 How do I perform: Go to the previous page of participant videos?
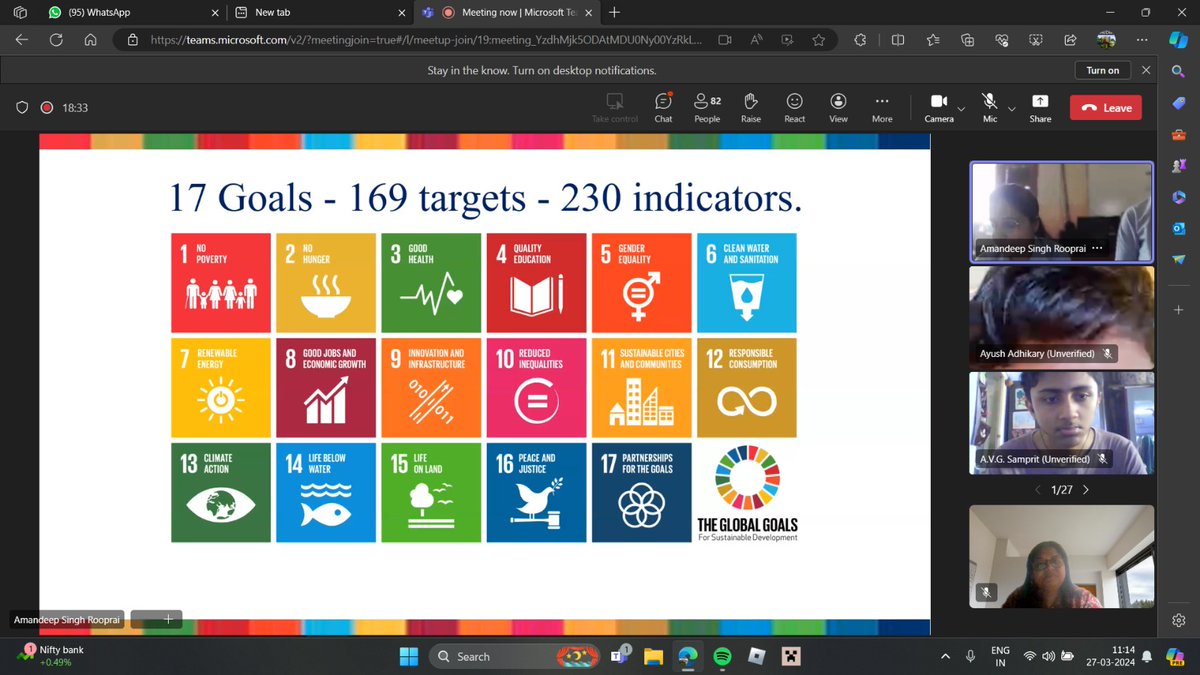[1038, 490]
